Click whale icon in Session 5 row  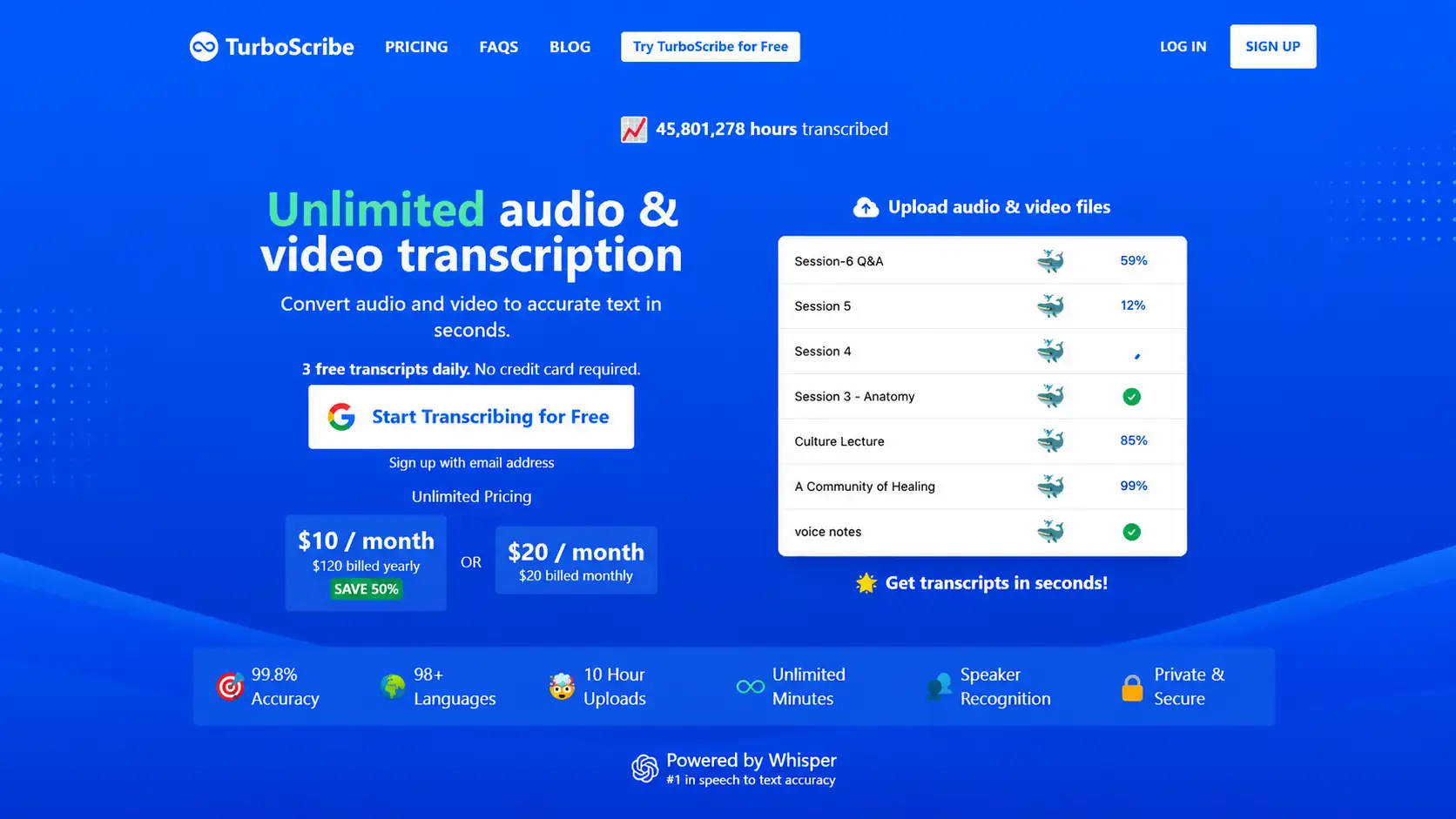(x=1050, y=305)
